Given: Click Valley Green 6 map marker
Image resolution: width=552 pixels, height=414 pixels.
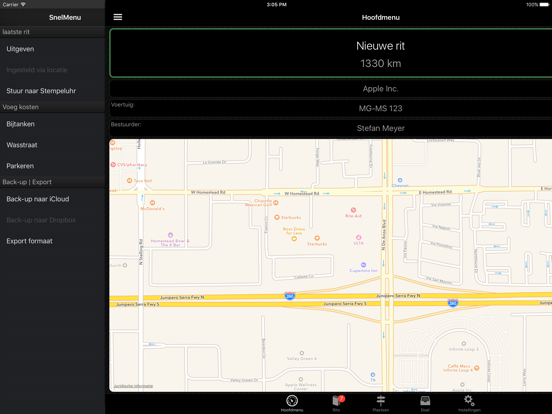Looking at the screenshot, I should pos(302,353).
